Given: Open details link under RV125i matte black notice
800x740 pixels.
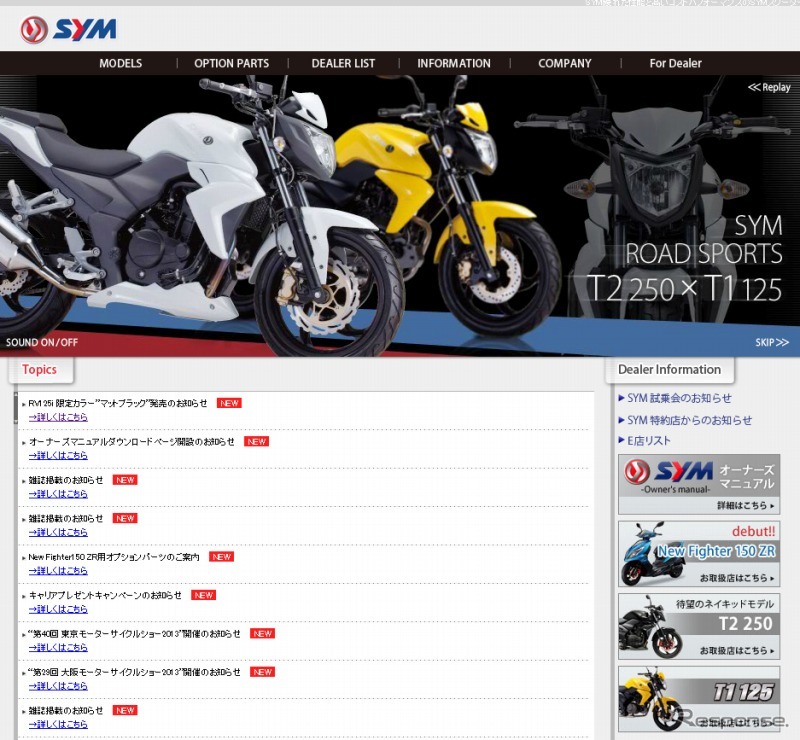Looking at the screenshot, I should click(x=58, y=417).
